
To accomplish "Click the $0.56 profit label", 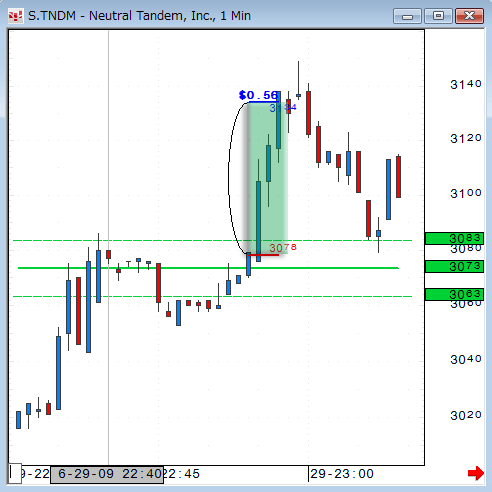I will coord(258,95).
